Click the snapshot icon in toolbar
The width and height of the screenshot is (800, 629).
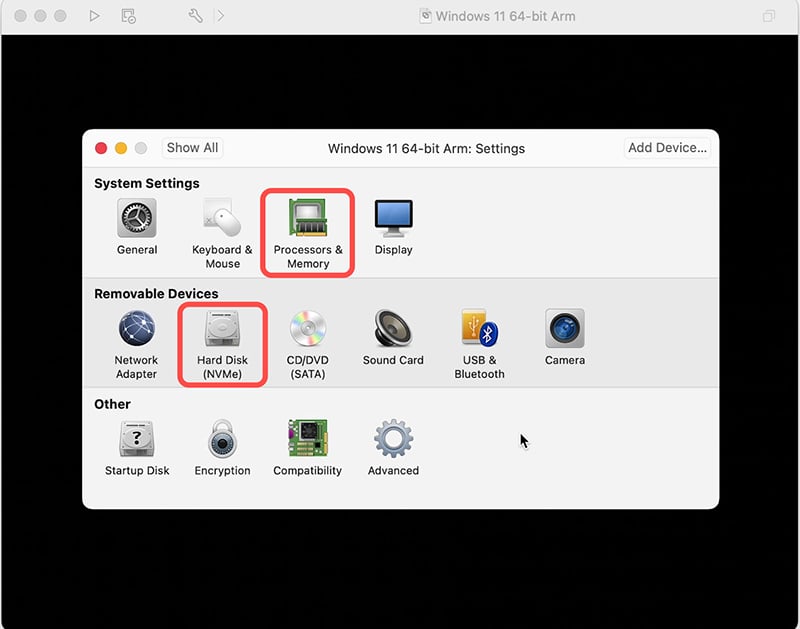128,16
